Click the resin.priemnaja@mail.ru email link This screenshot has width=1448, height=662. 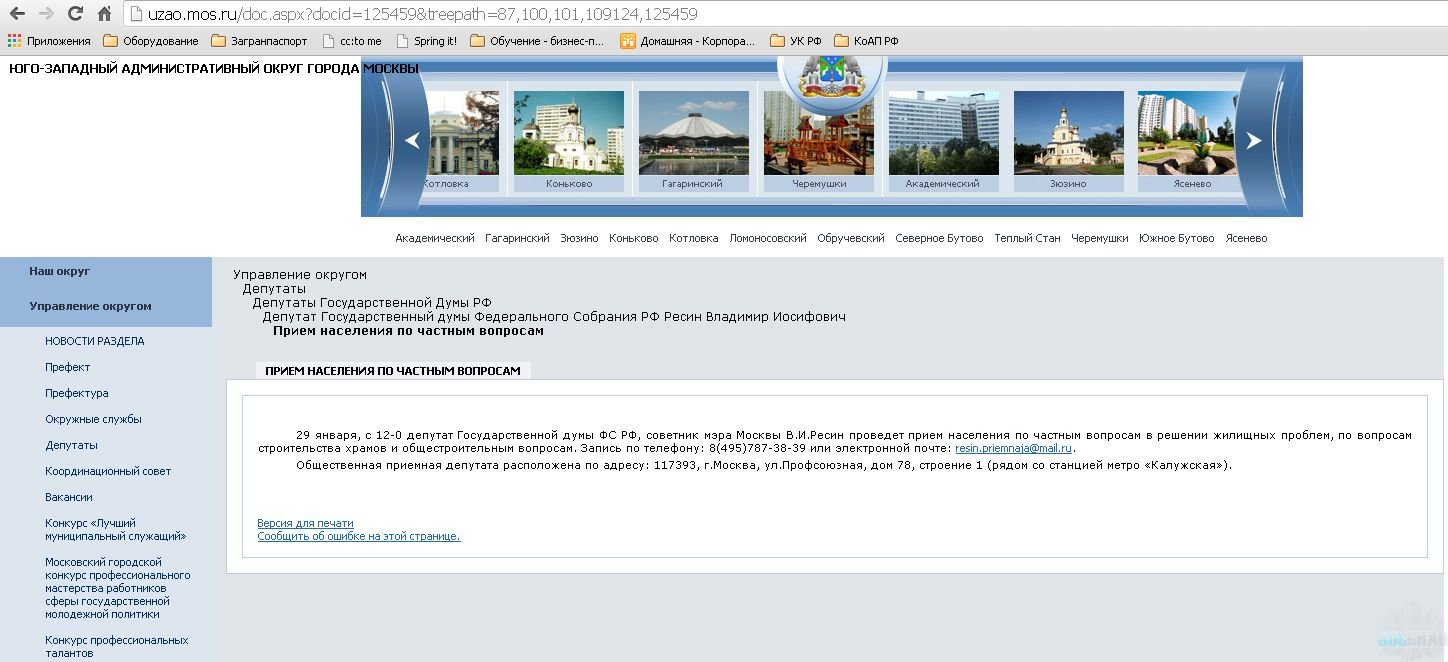tap(1013, 449)
